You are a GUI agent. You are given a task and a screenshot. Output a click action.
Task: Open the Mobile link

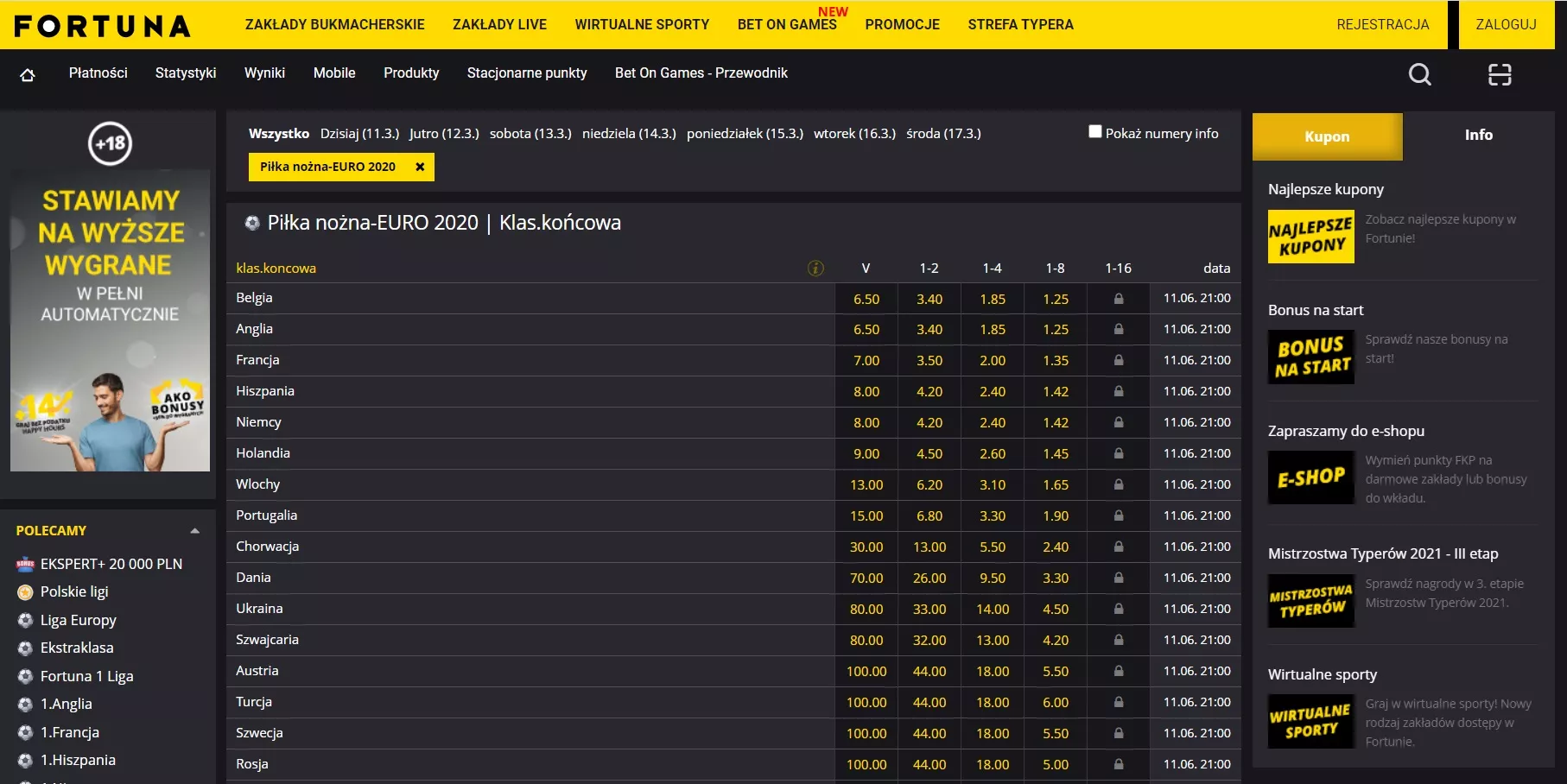334,73
